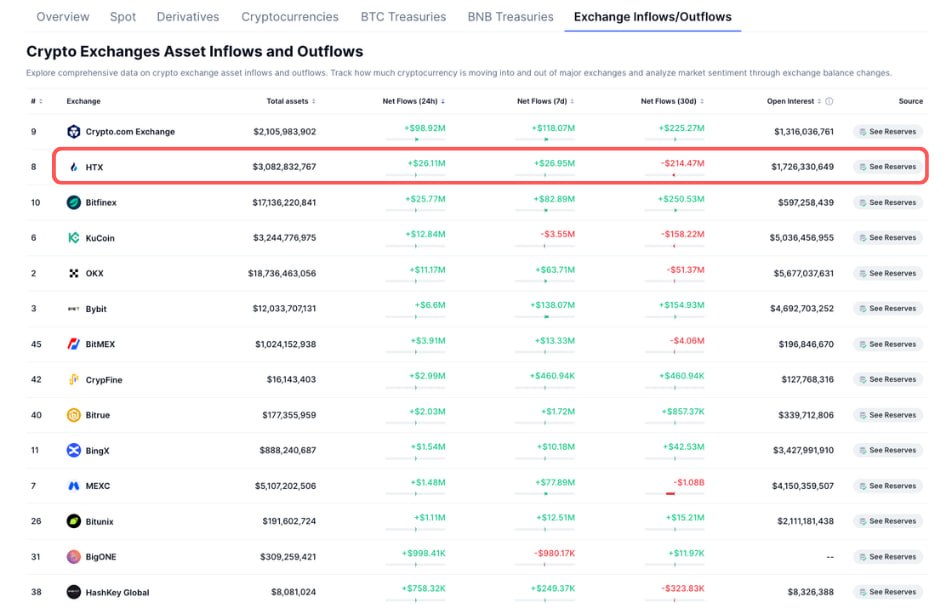Screen dimensions: 946x608
Task: Click the Open Interest info icon
Action: pyautogui.click(x=829, y=101)
